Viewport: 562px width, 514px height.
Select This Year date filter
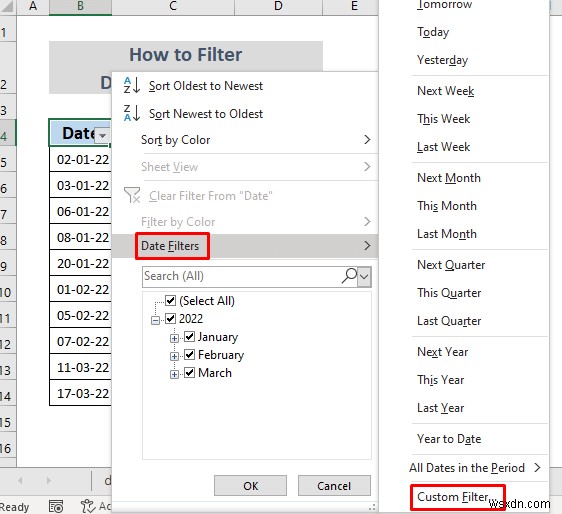pyautogui.click(x=440, y=380)
